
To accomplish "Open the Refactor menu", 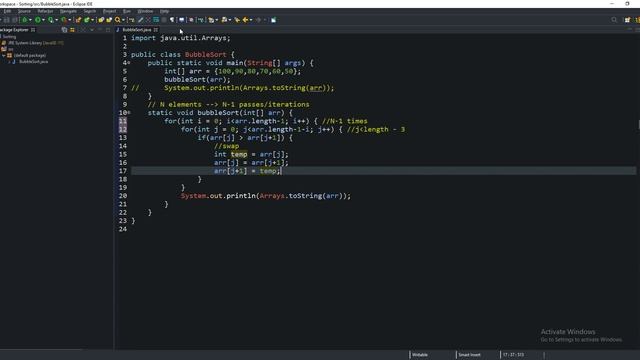I will coord(45,11).
